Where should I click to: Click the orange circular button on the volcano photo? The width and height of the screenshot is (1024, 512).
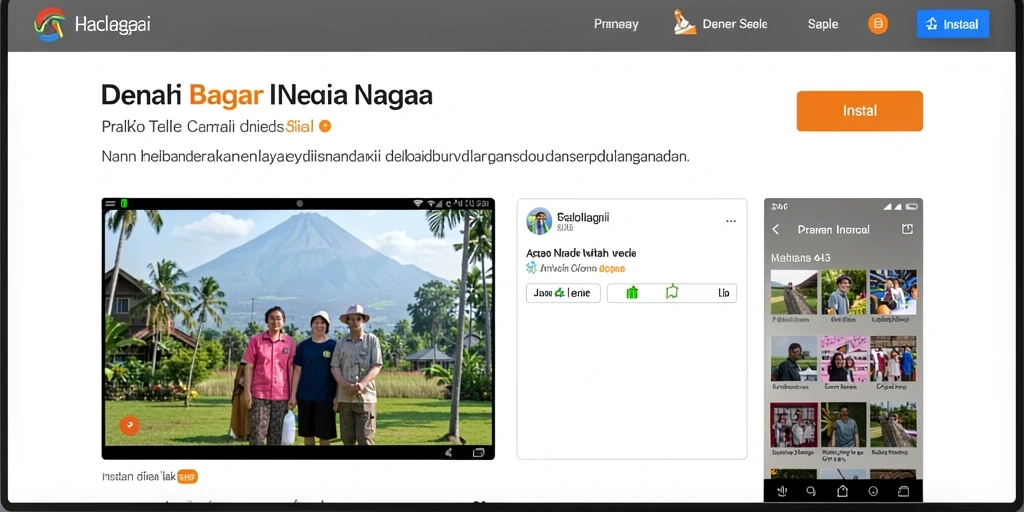(129, 426)
